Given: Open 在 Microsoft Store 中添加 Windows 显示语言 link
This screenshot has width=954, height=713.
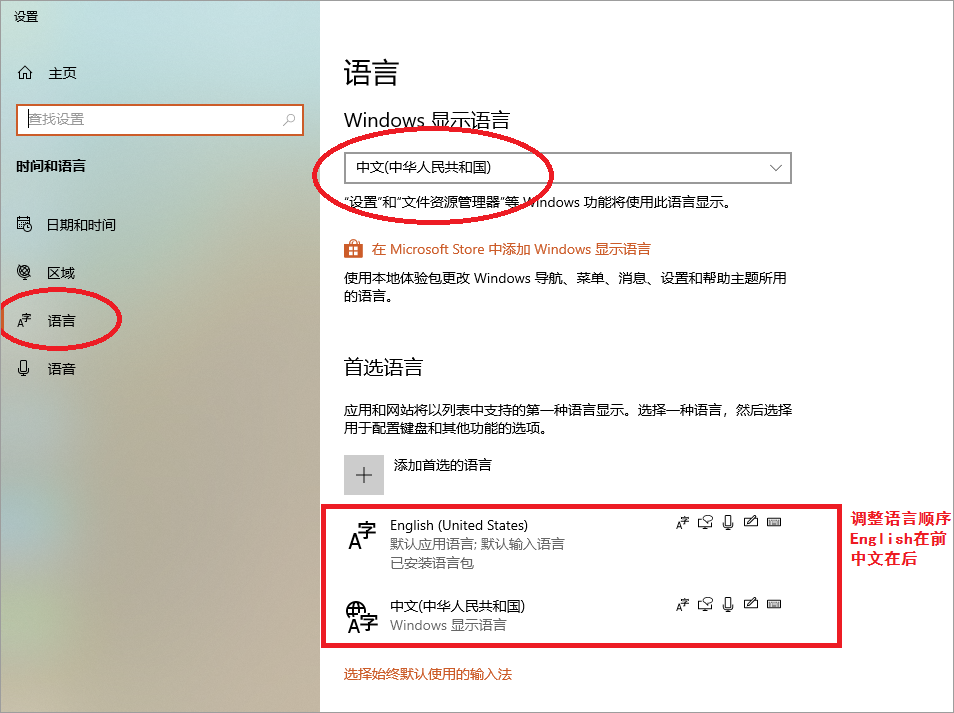Looking at the screenshot, I should click(x=510, y=249).
